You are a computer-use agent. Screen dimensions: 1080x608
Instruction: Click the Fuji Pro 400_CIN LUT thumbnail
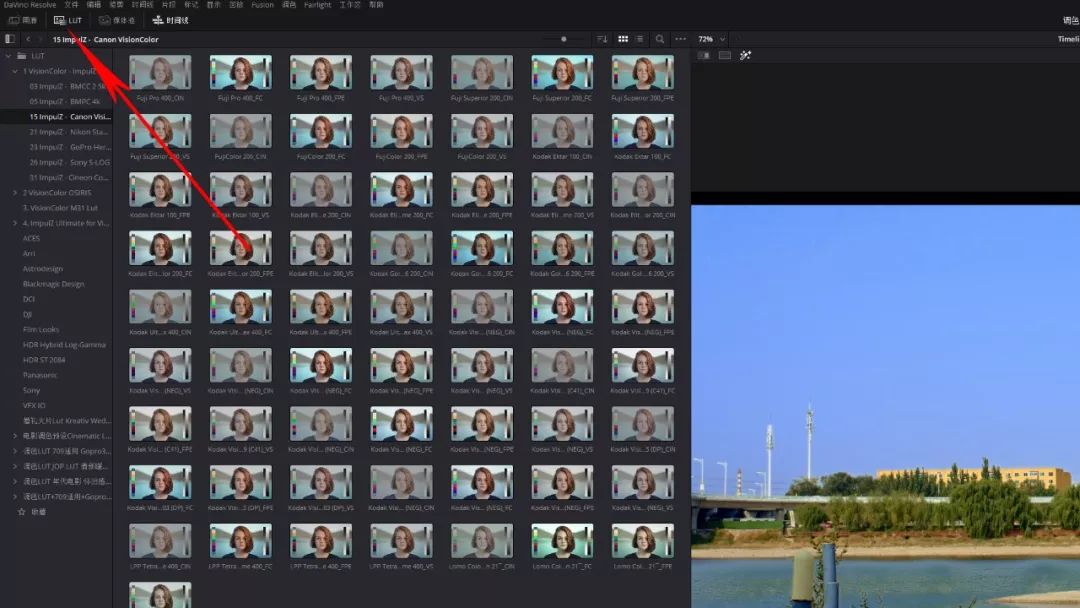coord(160,72)
